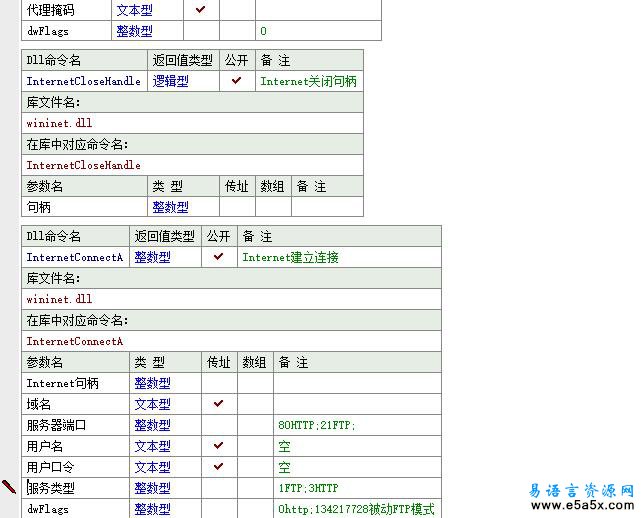The image size is (643, 518).
Task: Click 文本型 type in 代理掩码 row
Action: [x=135, y=10]
